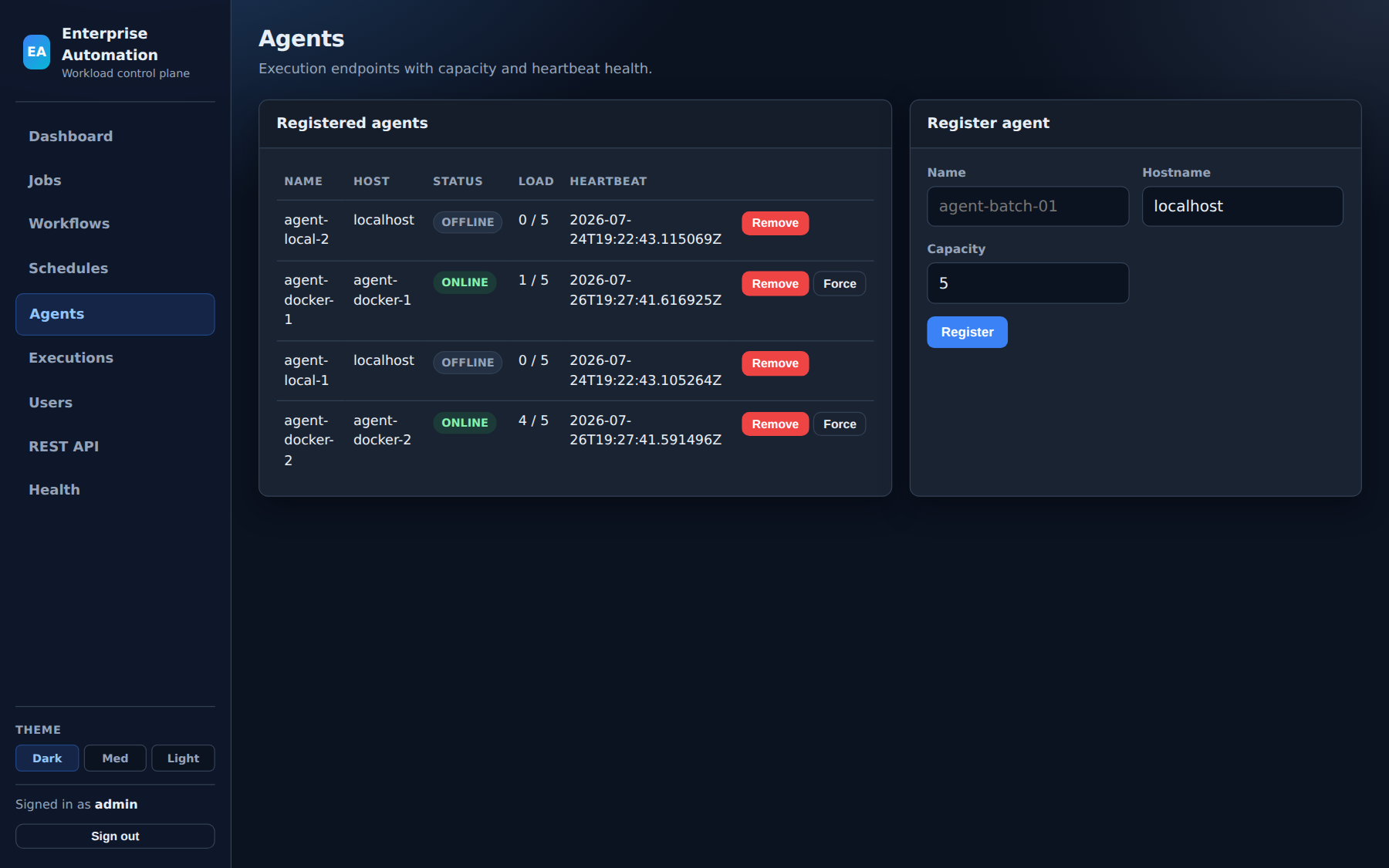Click heartbeat 2026-07-24T19:22:43.105264Z

tap(645, 370)
